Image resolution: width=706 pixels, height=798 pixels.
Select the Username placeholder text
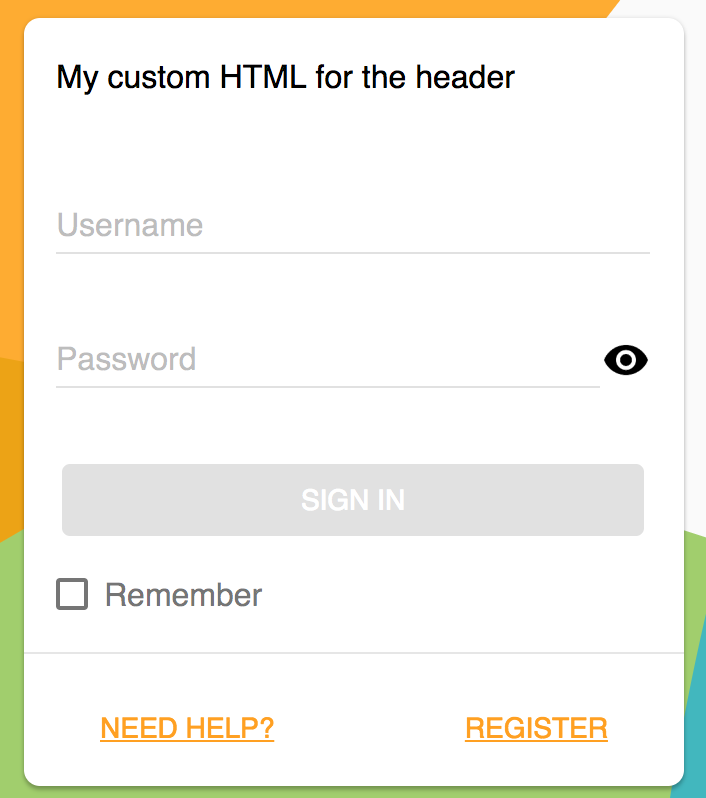(x=130, y=225)
